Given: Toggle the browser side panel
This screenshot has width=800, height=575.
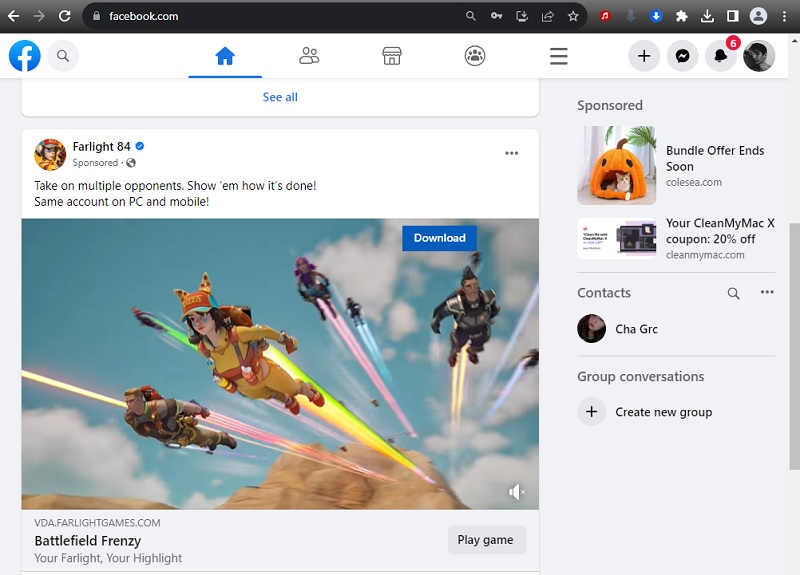Looking at the screenshot, I should [733, 16].
